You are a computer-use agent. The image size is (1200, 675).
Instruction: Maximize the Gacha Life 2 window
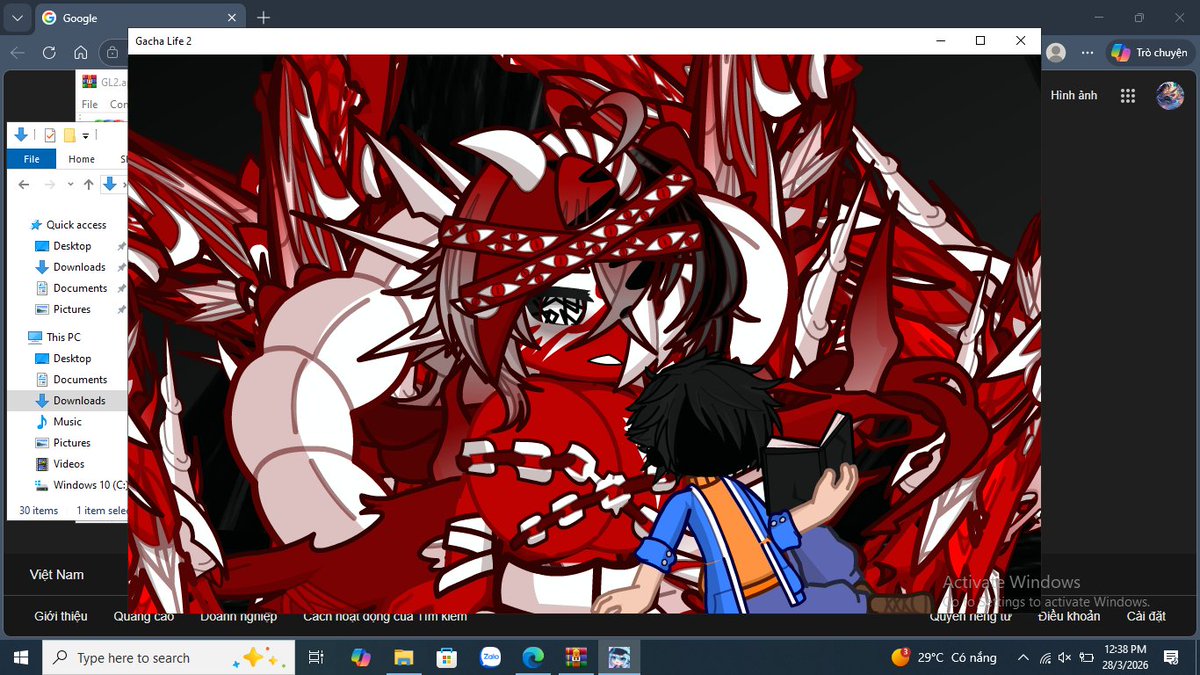[980, 40]
